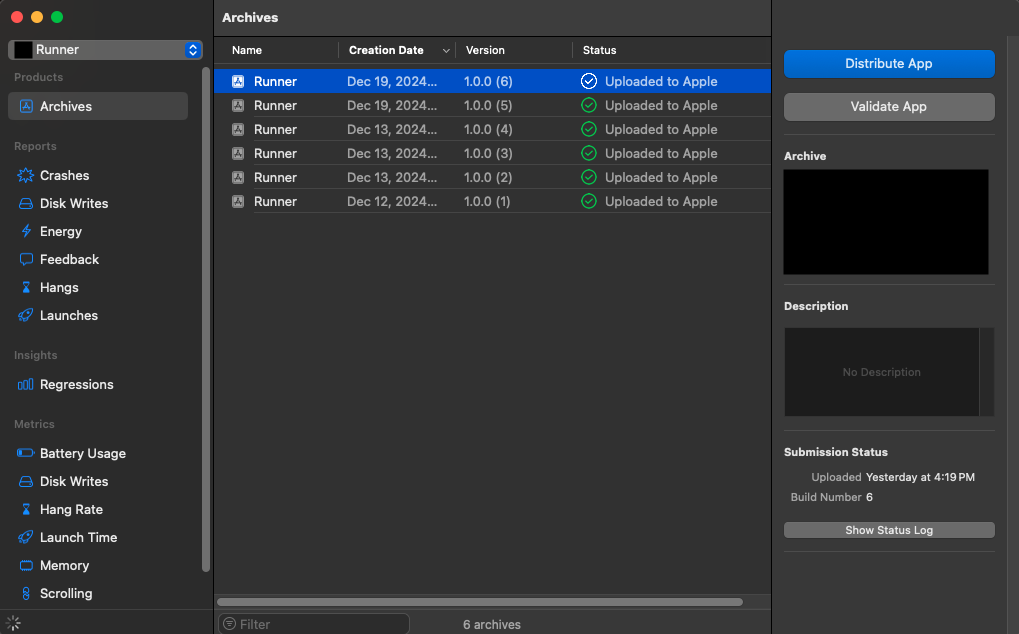Viewport: 1019px width, 634px height.
Task: Click the Distribute App button
Action: point(888,64)
